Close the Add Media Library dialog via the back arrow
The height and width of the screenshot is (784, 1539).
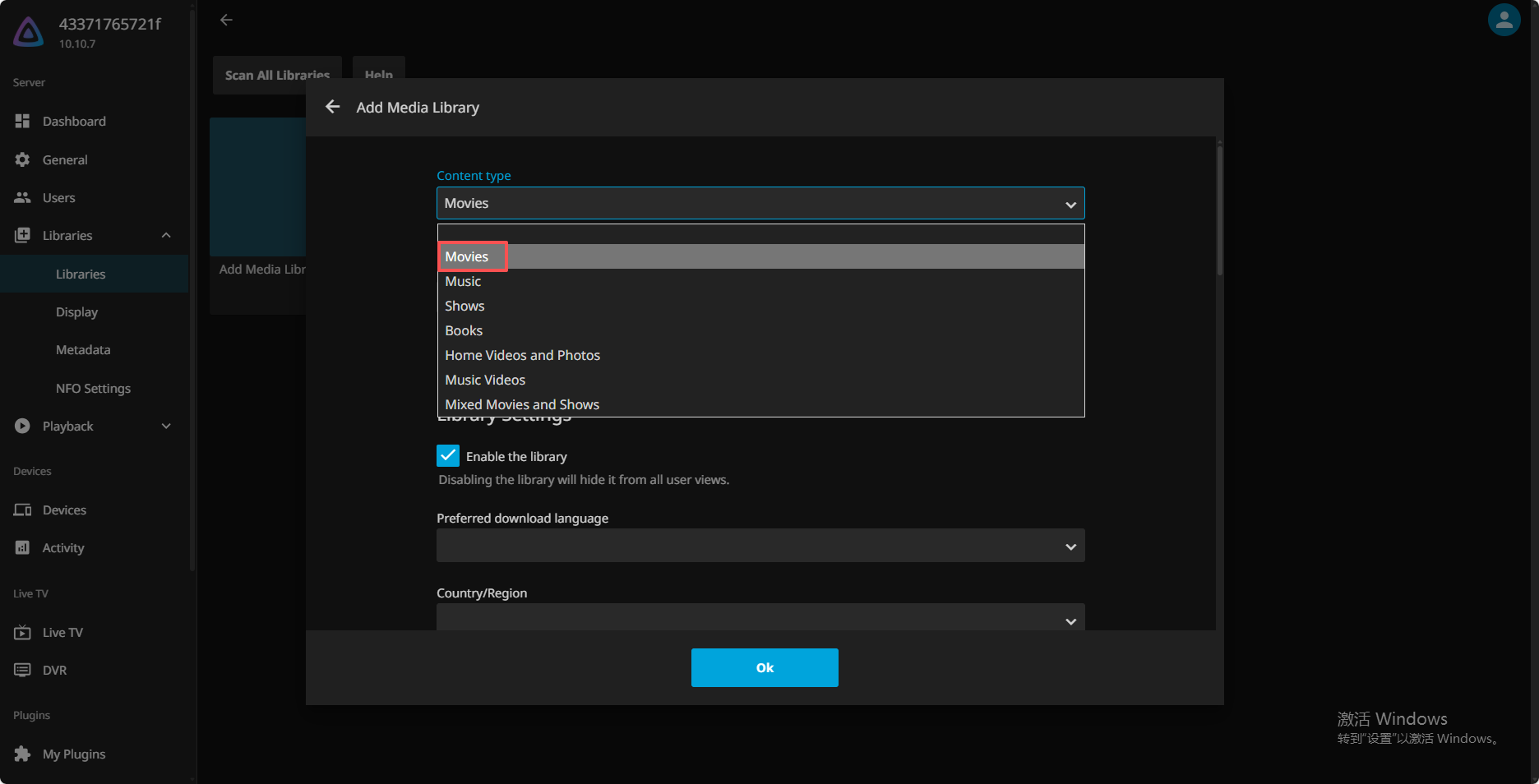pos(332,107)
